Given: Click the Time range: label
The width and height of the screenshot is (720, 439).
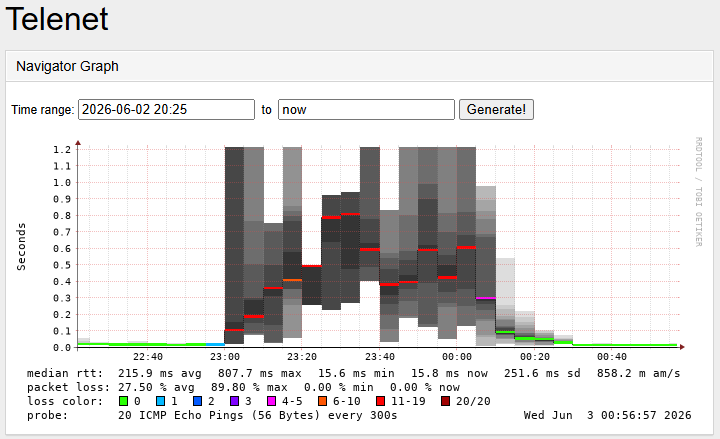Looking at the screenshot, I should 43,110.
